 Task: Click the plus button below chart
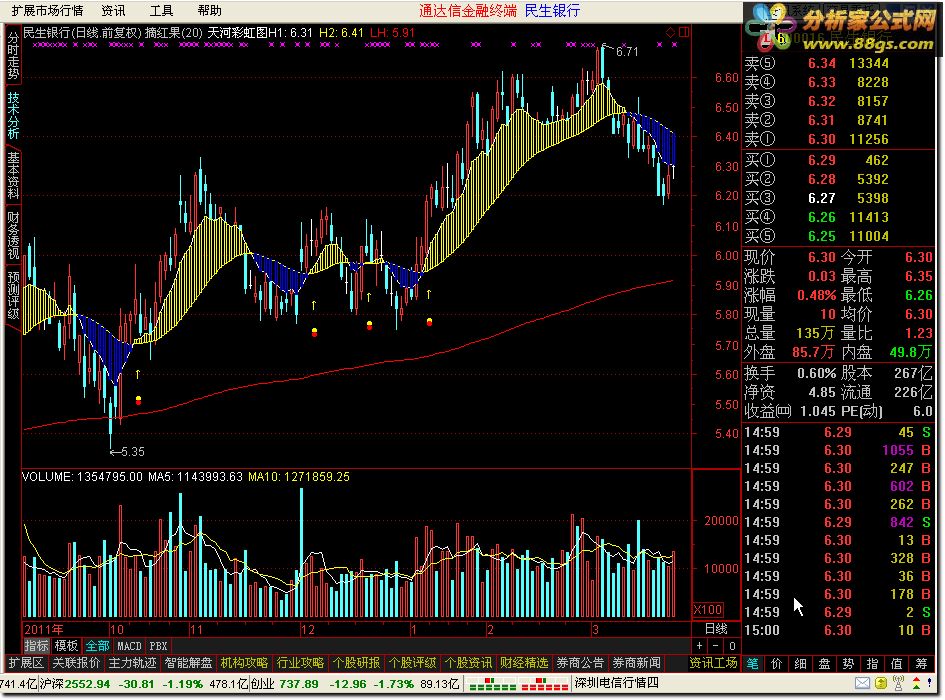click(x=699, y=646)
